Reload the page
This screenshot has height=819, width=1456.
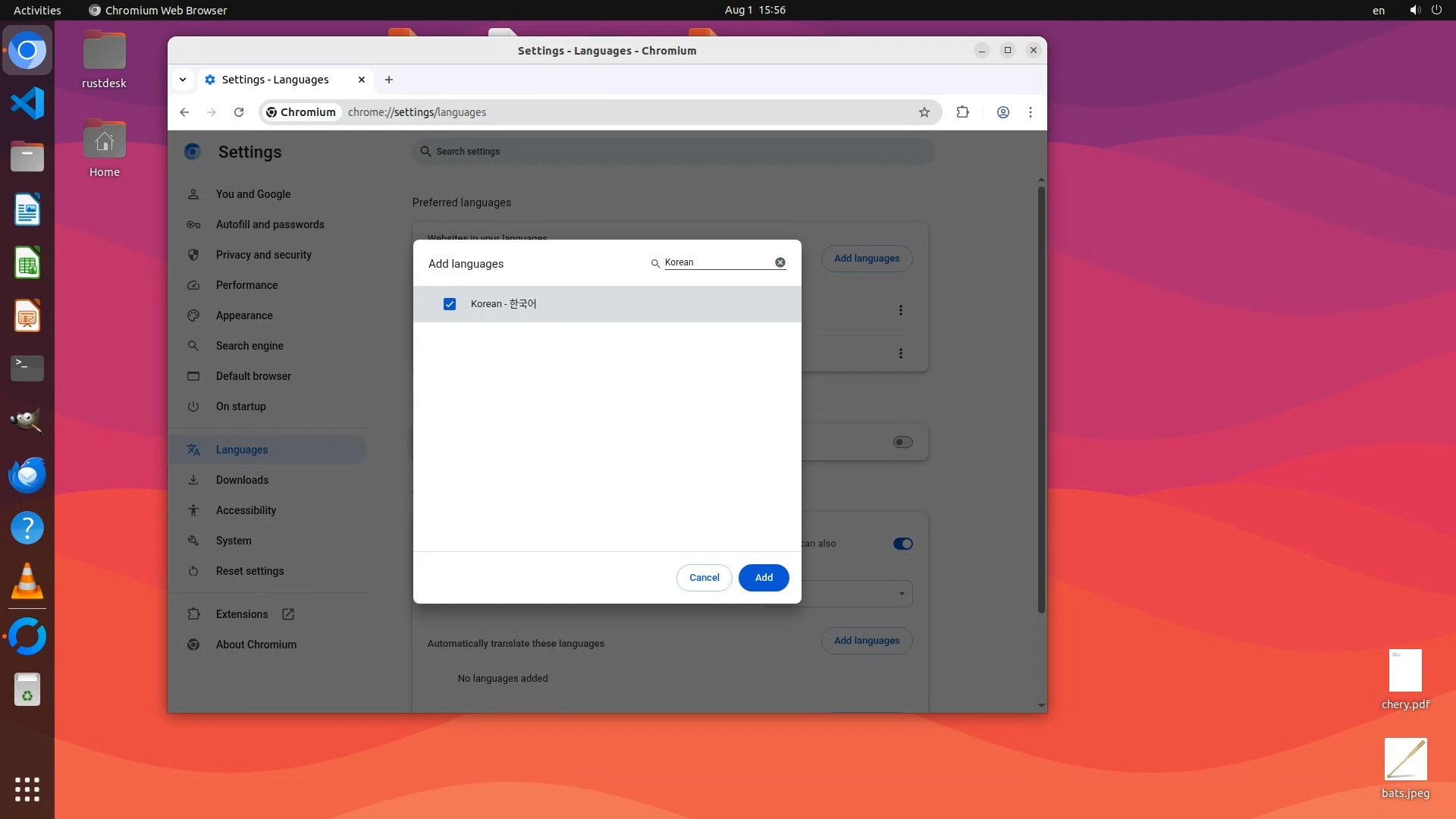click(x=239, y=112)
